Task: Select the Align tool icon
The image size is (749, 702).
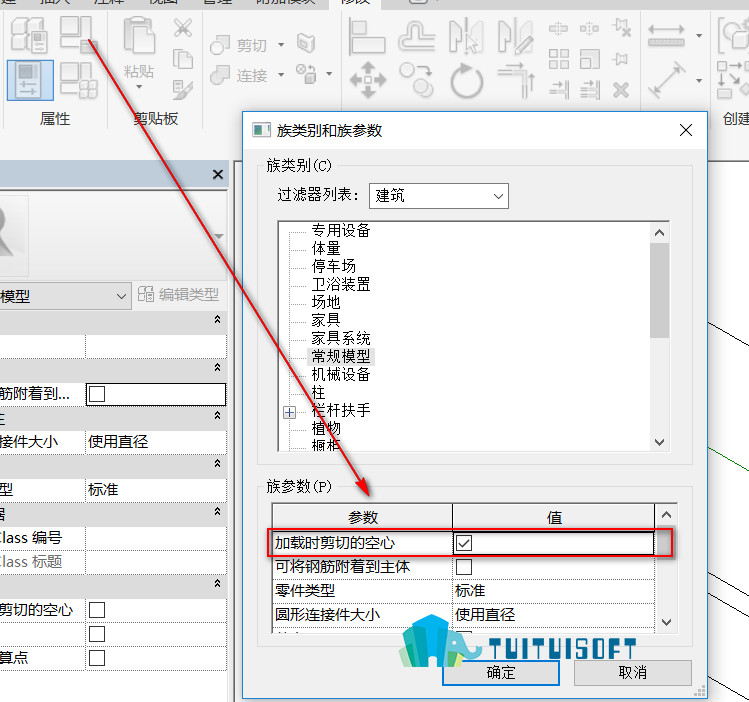Action: coord(366,36)
